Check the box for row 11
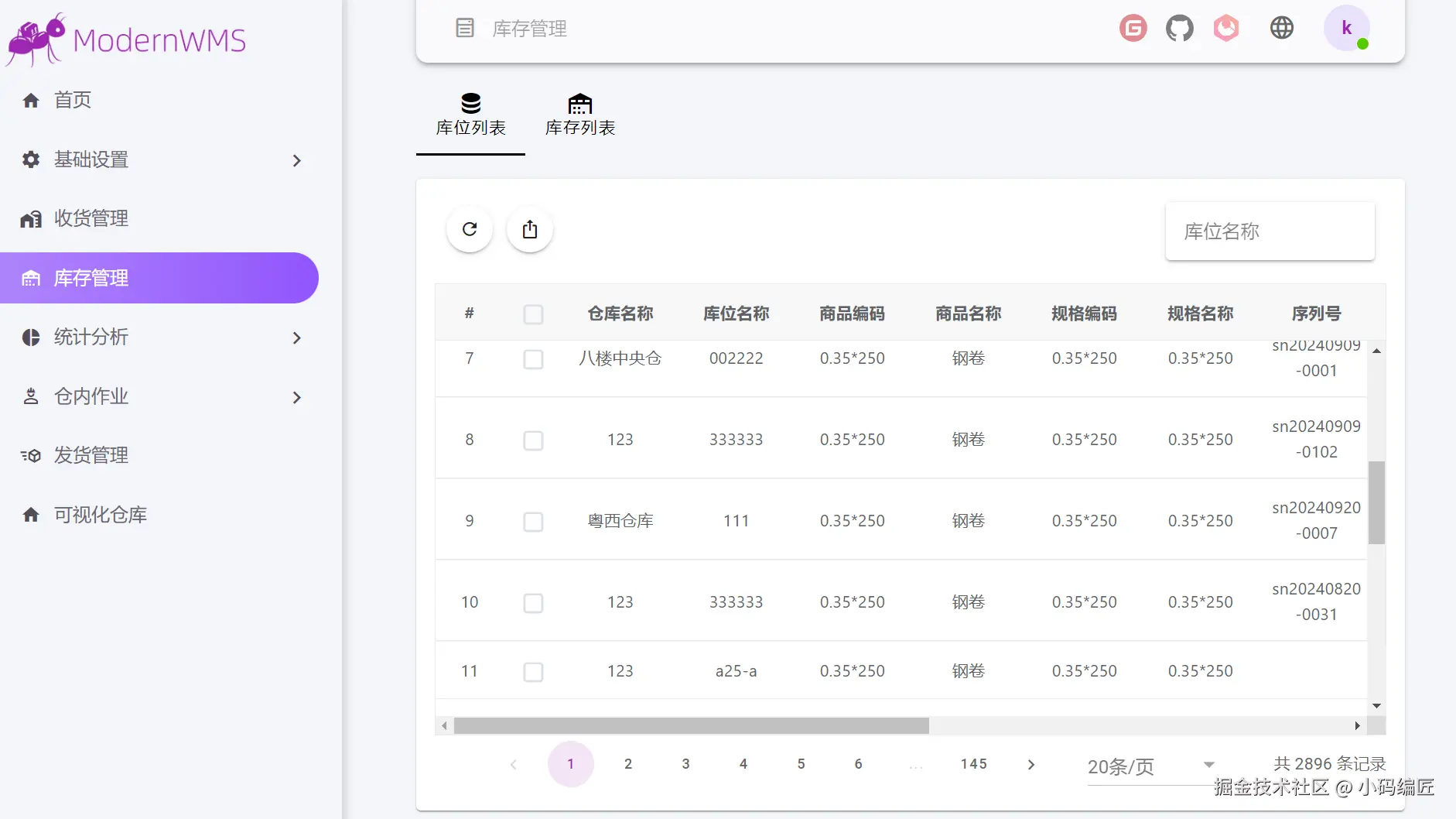 point(533,672)
